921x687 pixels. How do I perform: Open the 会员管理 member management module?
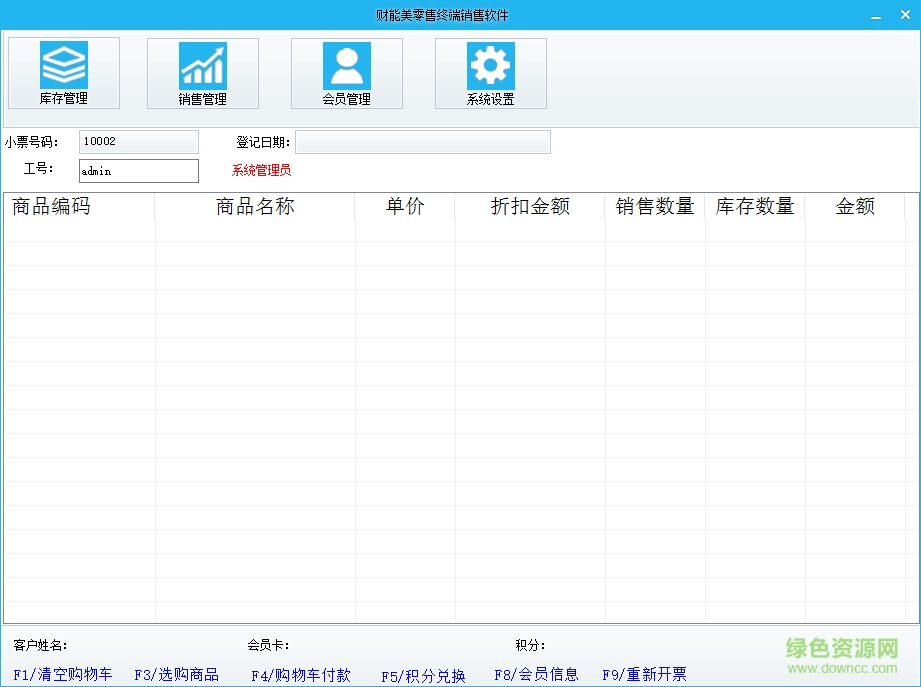[x=346, y=72]
